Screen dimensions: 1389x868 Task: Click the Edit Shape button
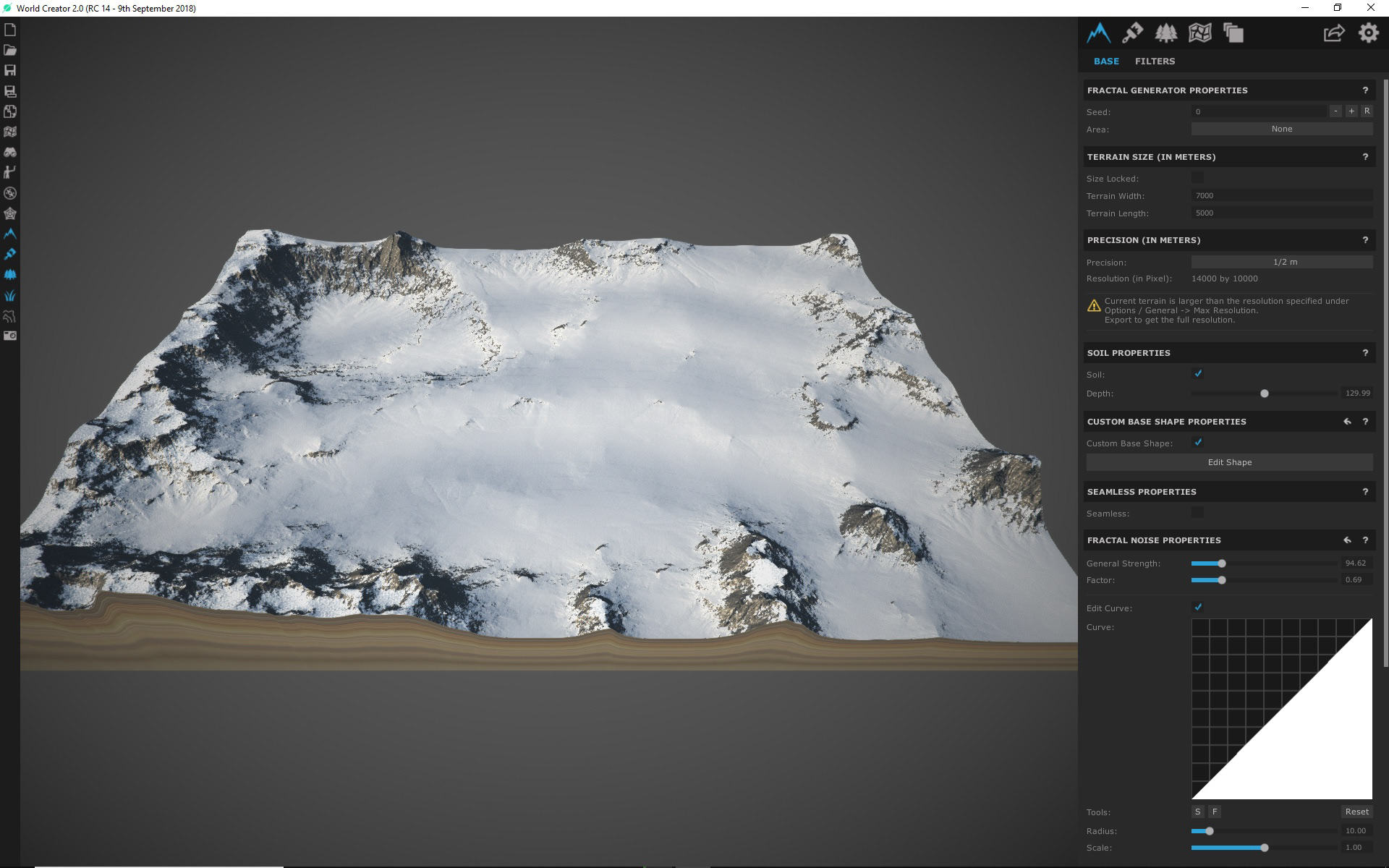pos(1229,462)
